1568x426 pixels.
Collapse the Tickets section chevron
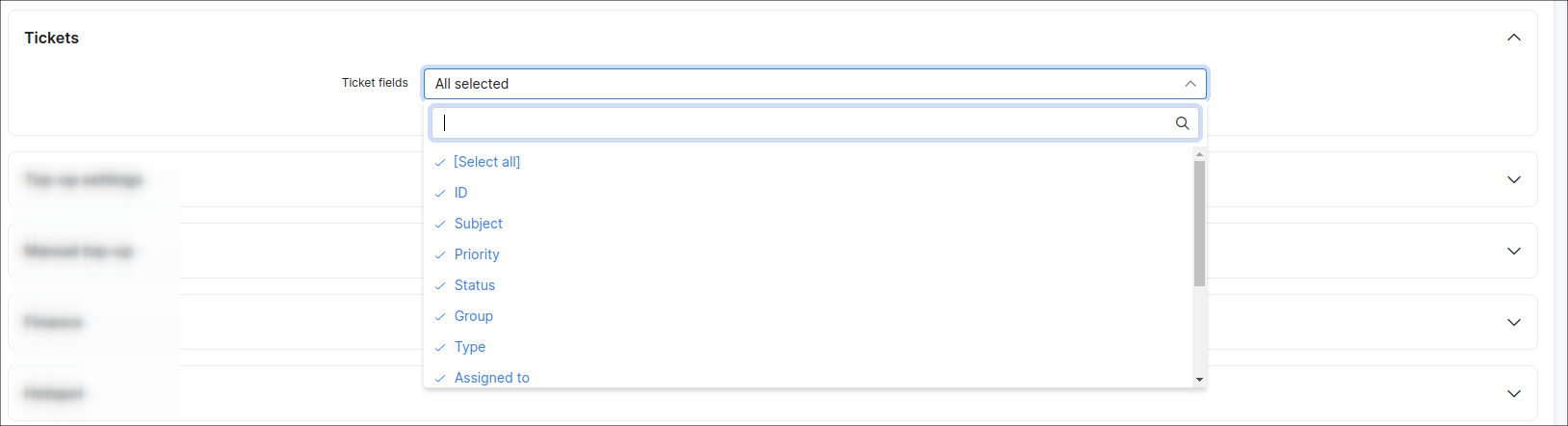click(1514, 38)
